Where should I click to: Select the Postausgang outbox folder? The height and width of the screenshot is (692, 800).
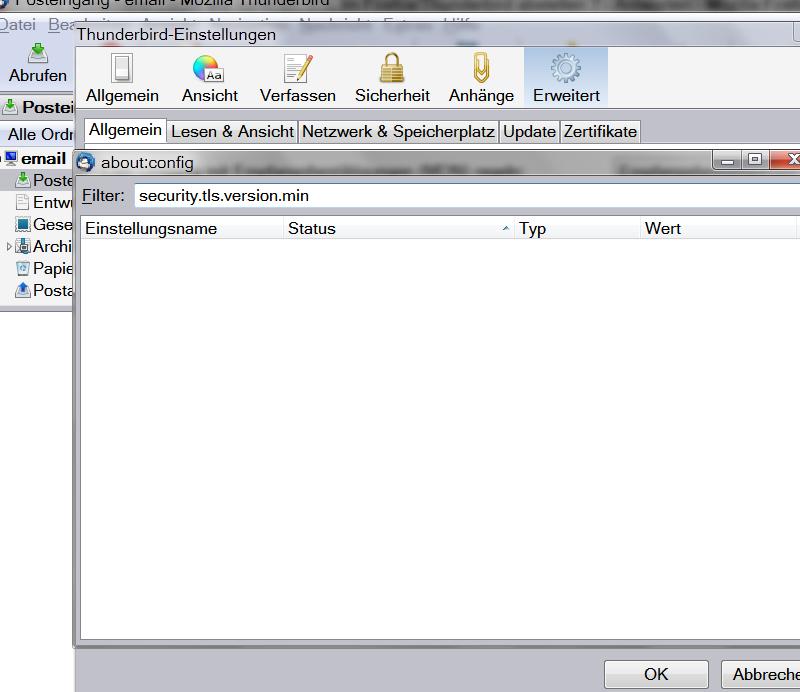[43, 290]
